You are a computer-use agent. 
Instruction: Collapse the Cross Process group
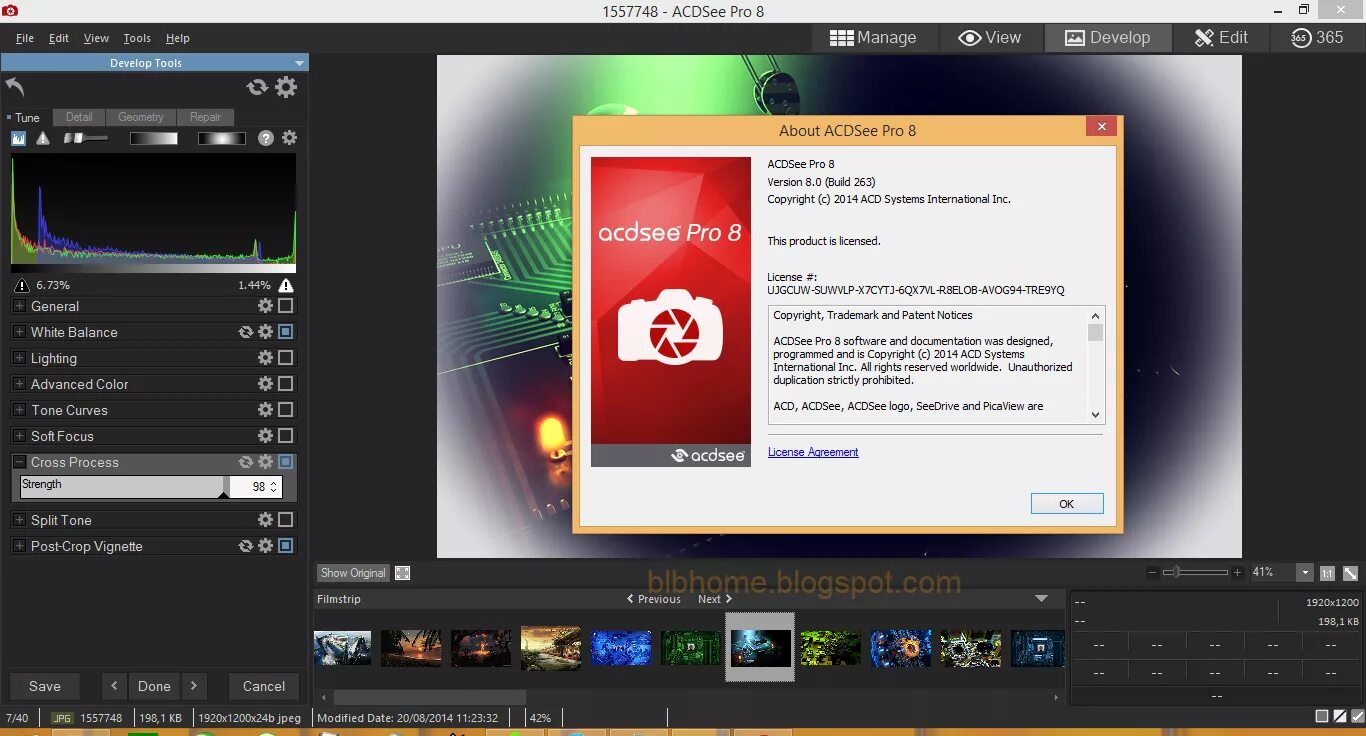(19, 462)
